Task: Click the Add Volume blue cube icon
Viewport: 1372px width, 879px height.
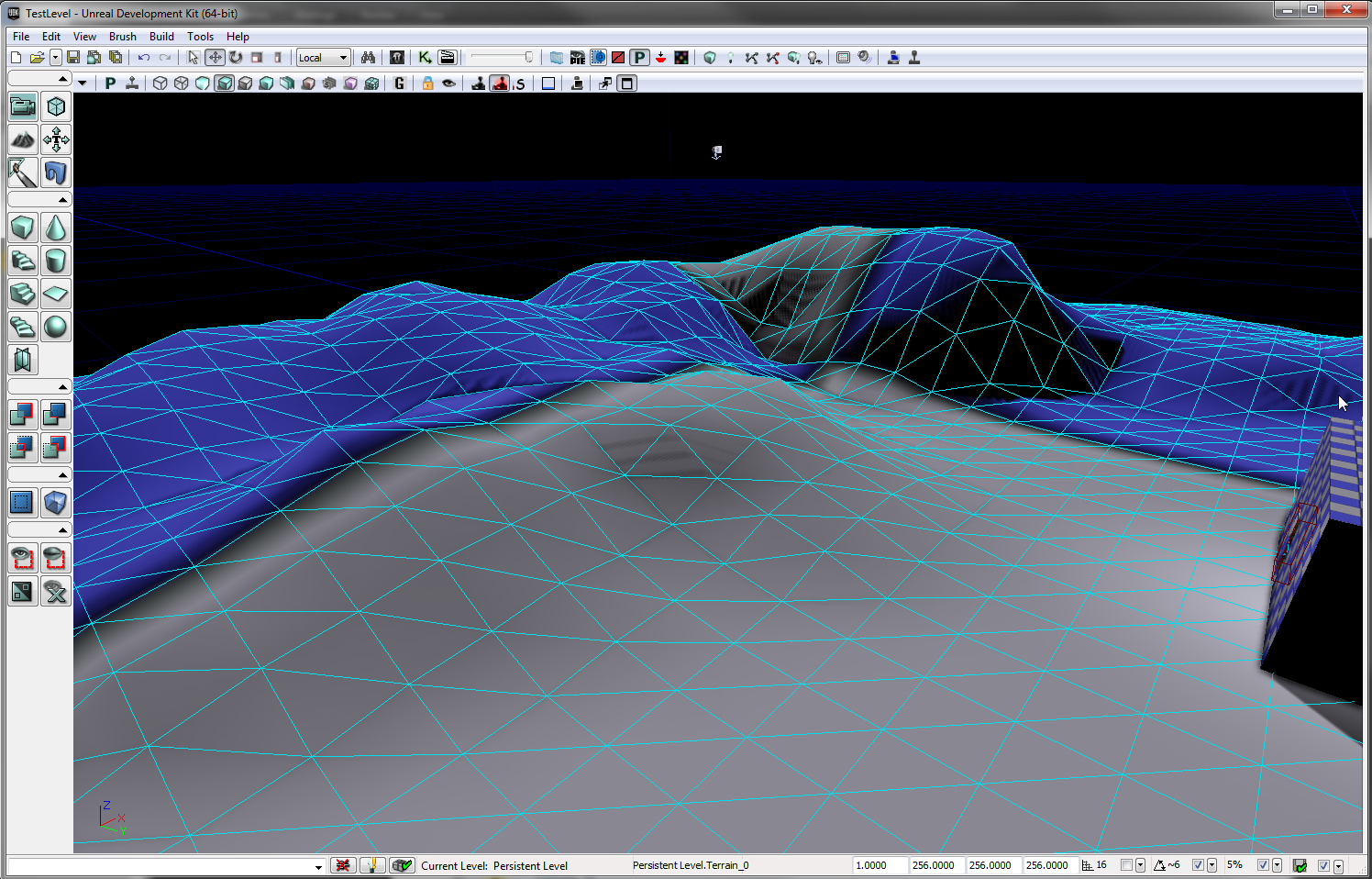Action: [x=56, y=503]
